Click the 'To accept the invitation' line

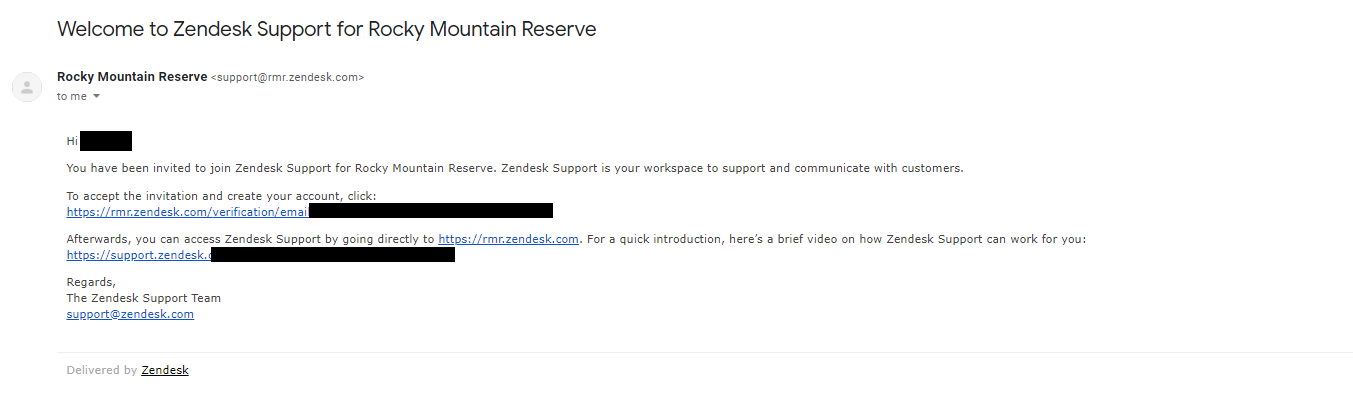tap(221, 196)
